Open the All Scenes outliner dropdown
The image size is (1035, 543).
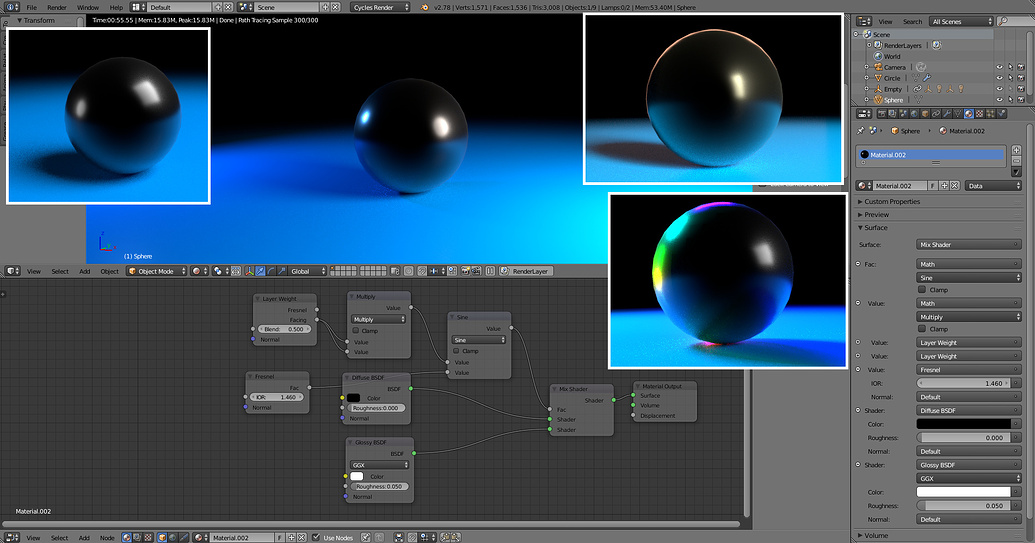(x=961, y=21)
